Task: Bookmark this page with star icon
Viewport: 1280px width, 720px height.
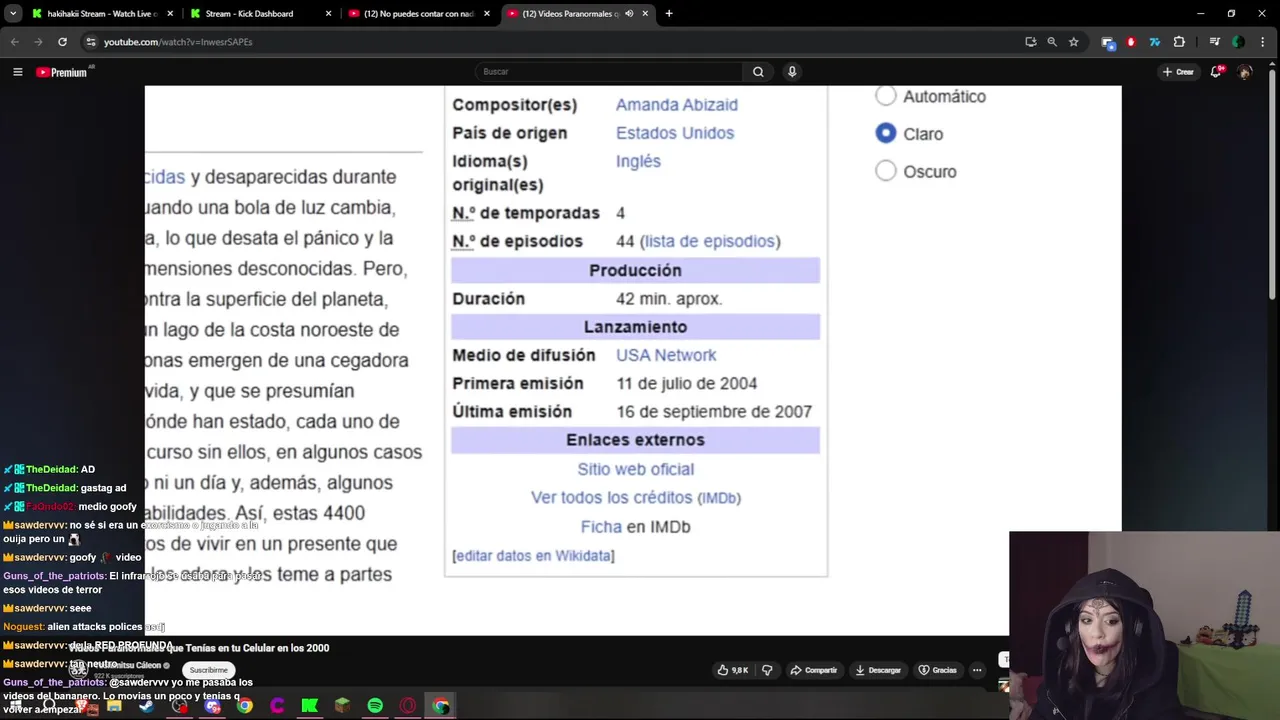Action: tap(1073, 42)
